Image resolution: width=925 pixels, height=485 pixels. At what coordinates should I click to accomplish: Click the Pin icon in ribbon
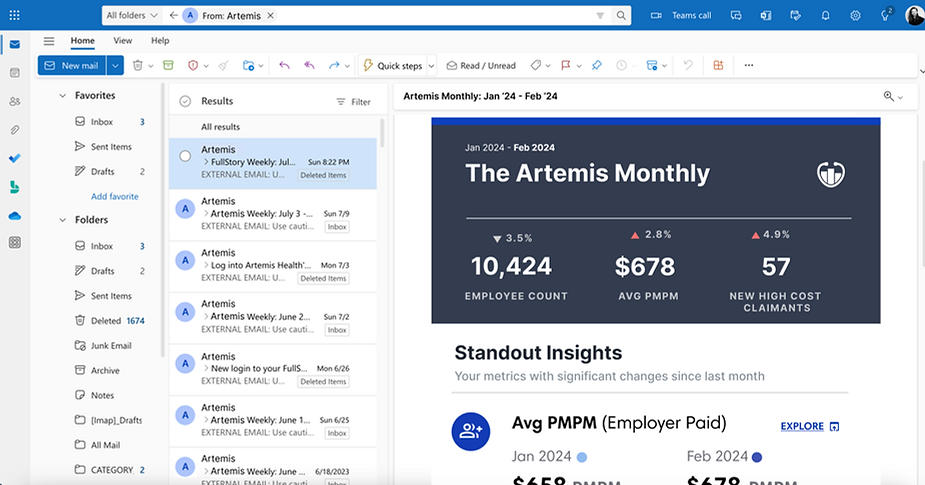coord(596,65)
